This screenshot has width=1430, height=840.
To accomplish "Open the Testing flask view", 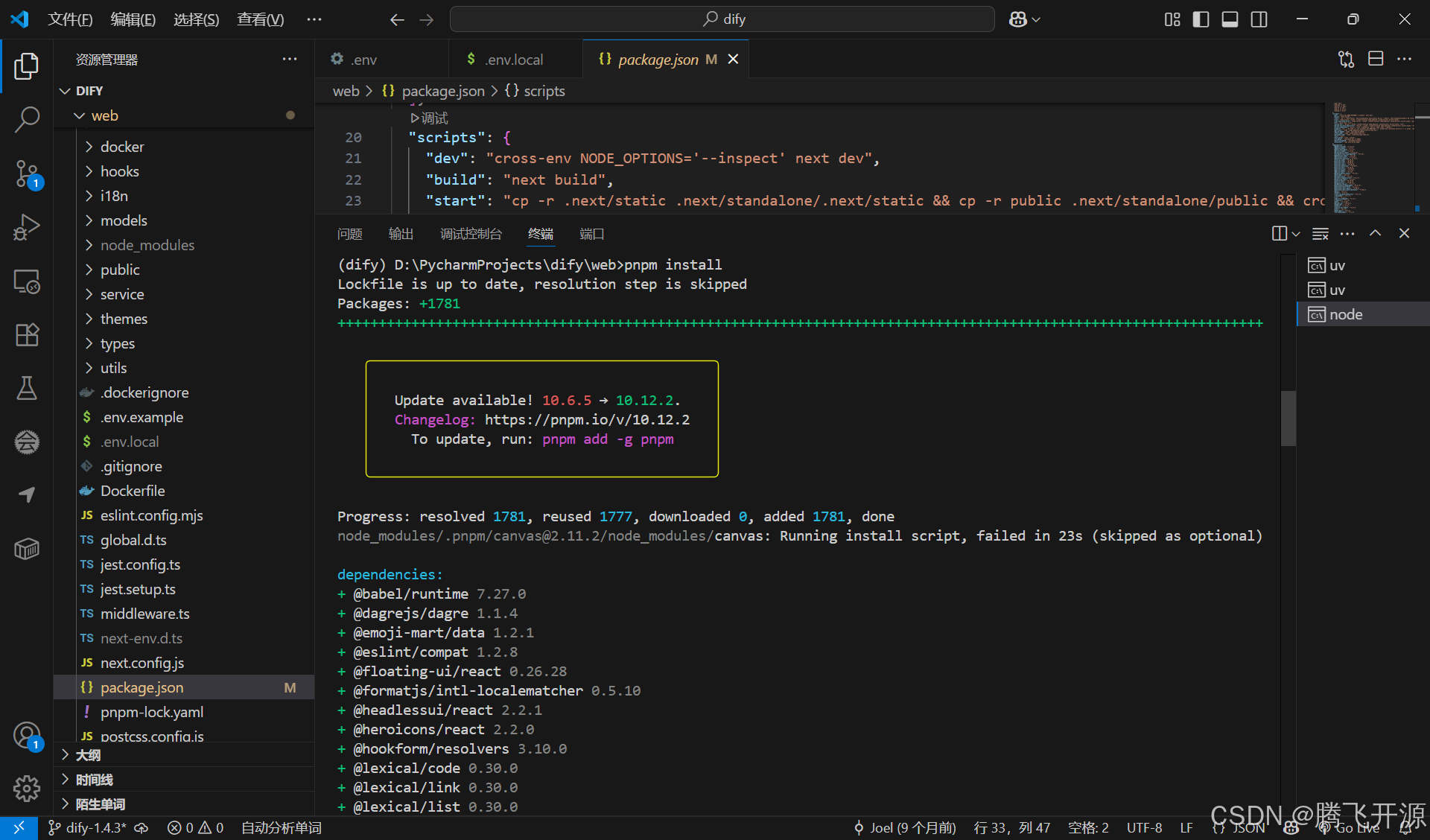I will (x=27, y=388).
